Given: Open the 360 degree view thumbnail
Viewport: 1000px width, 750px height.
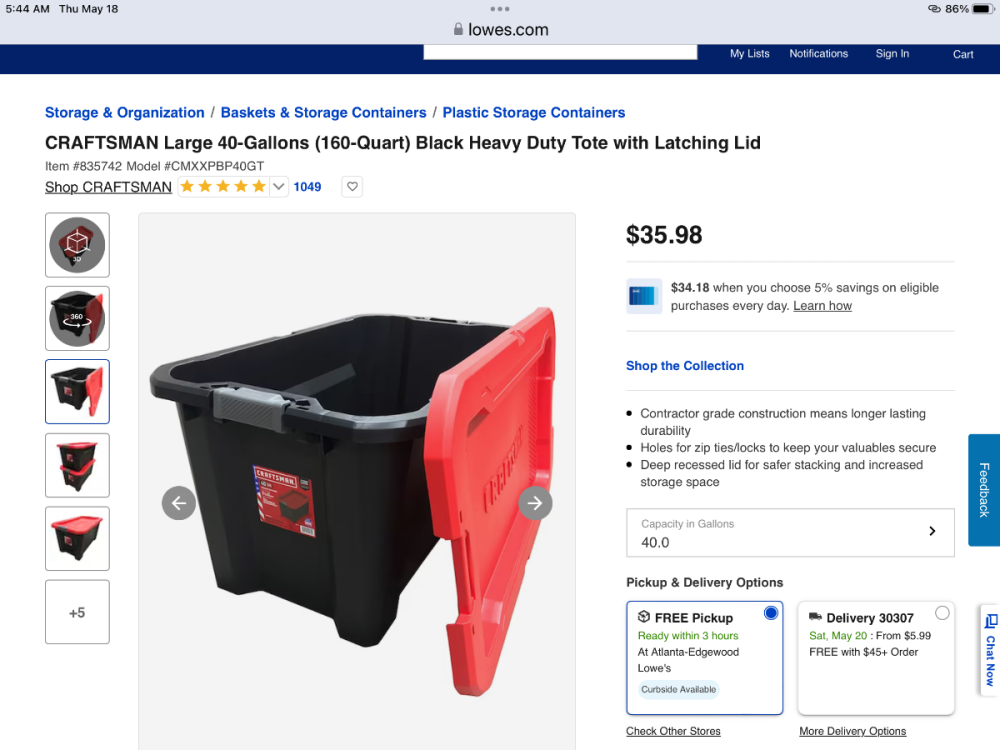Looking at the screenshot, I should point(77,318).
